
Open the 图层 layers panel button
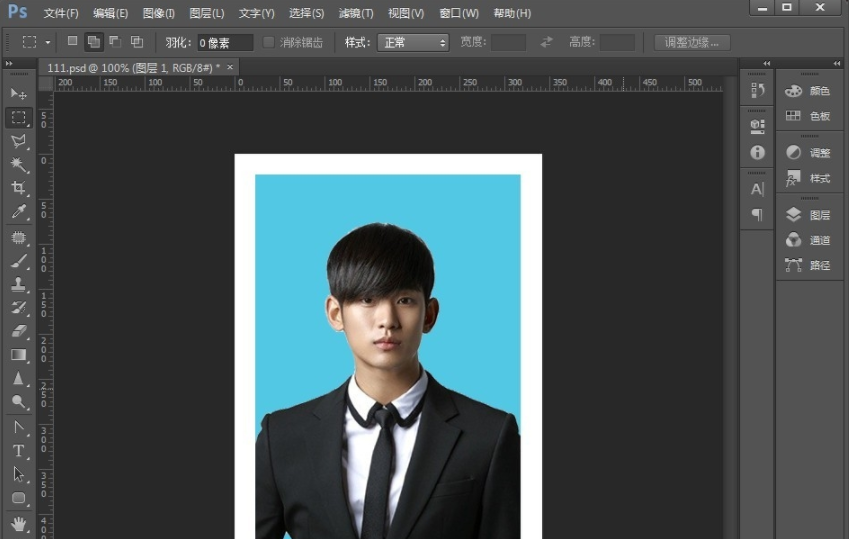pyautogui.click(x=809, y=215)
